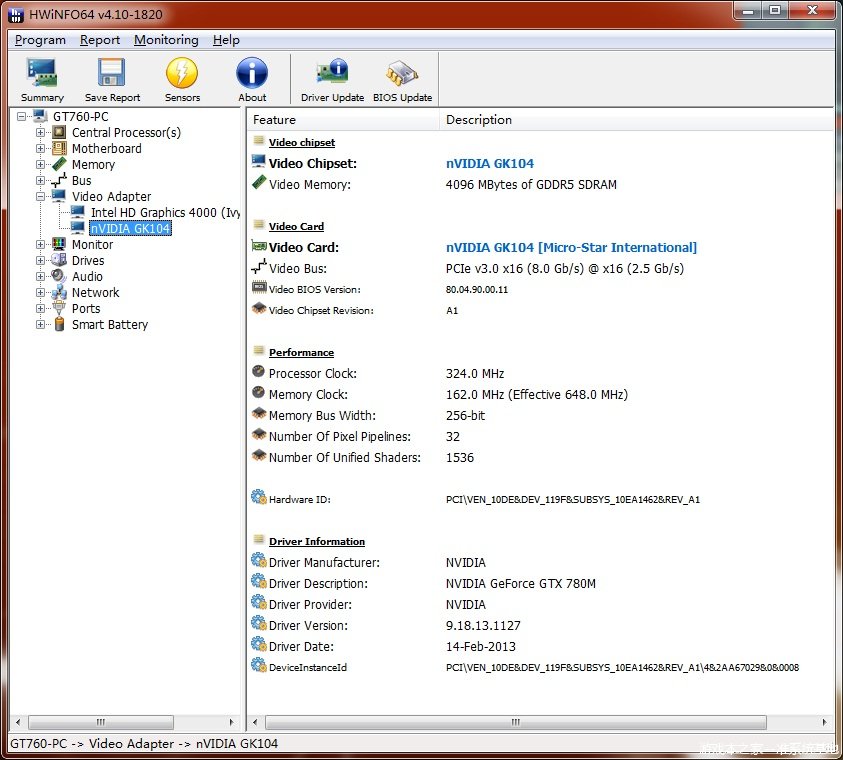Open the Sensors lightning icon

[x=182, y=73]
